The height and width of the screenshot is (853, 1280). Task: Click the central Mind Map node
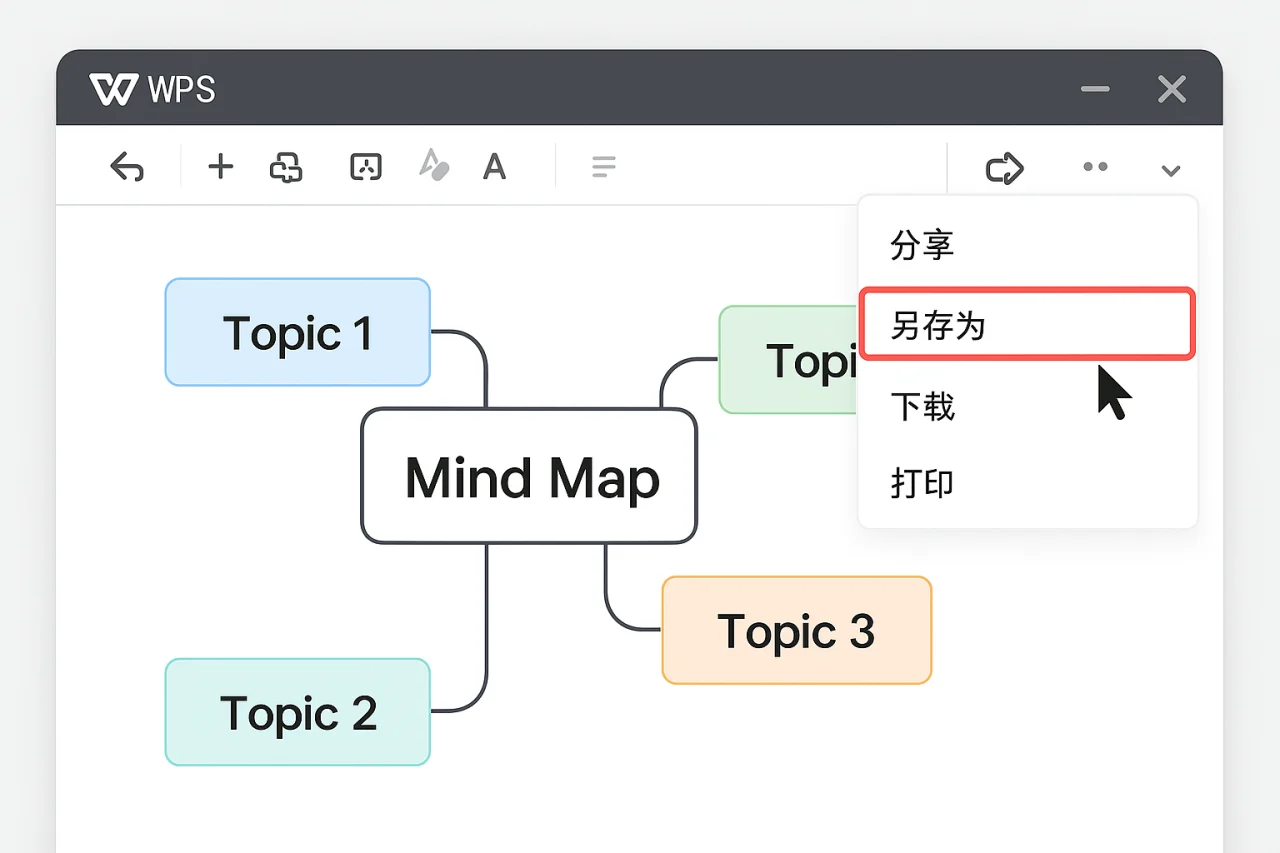coord(529,477)
